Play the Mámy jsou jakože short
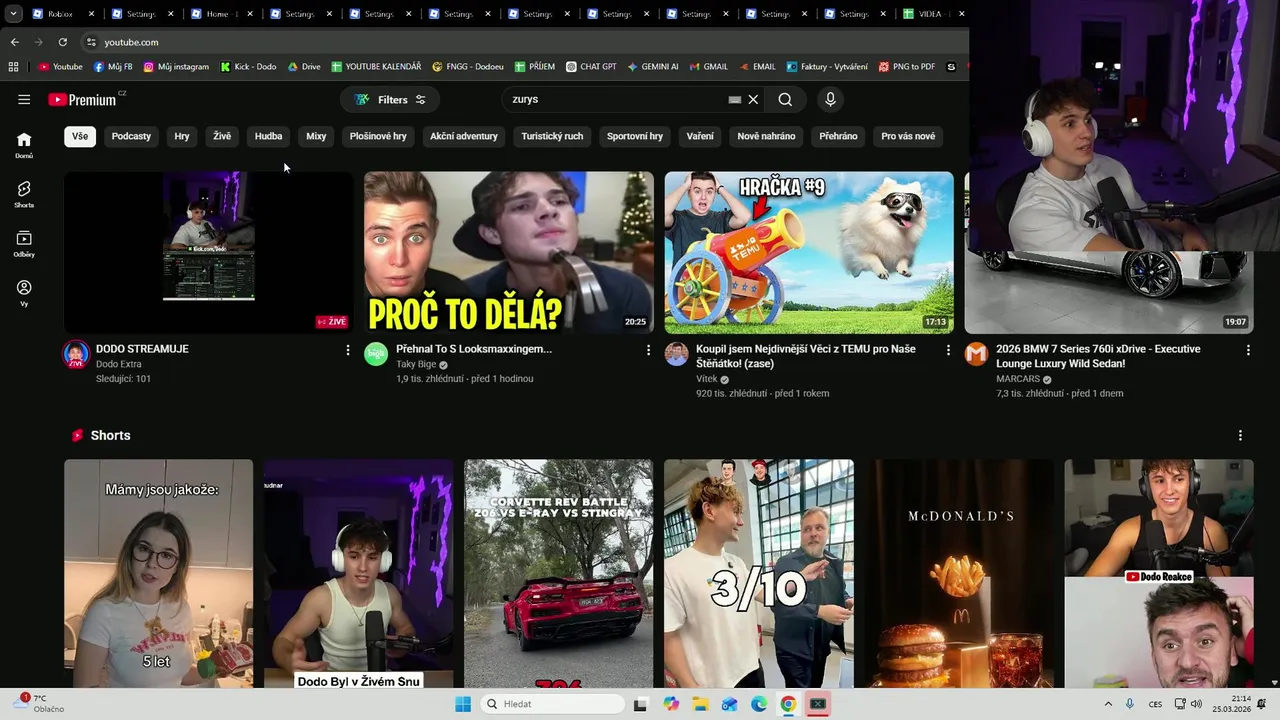1280x720 pixels. [159, 573]
